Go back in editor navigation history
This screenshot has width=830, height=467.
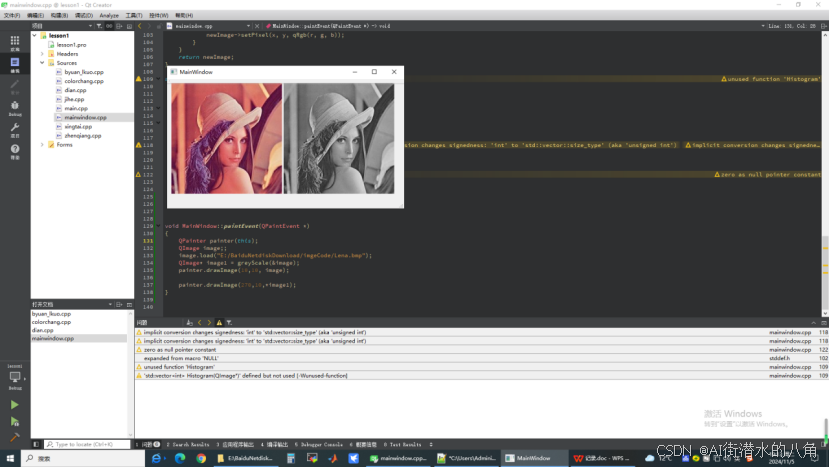[140, 25]
